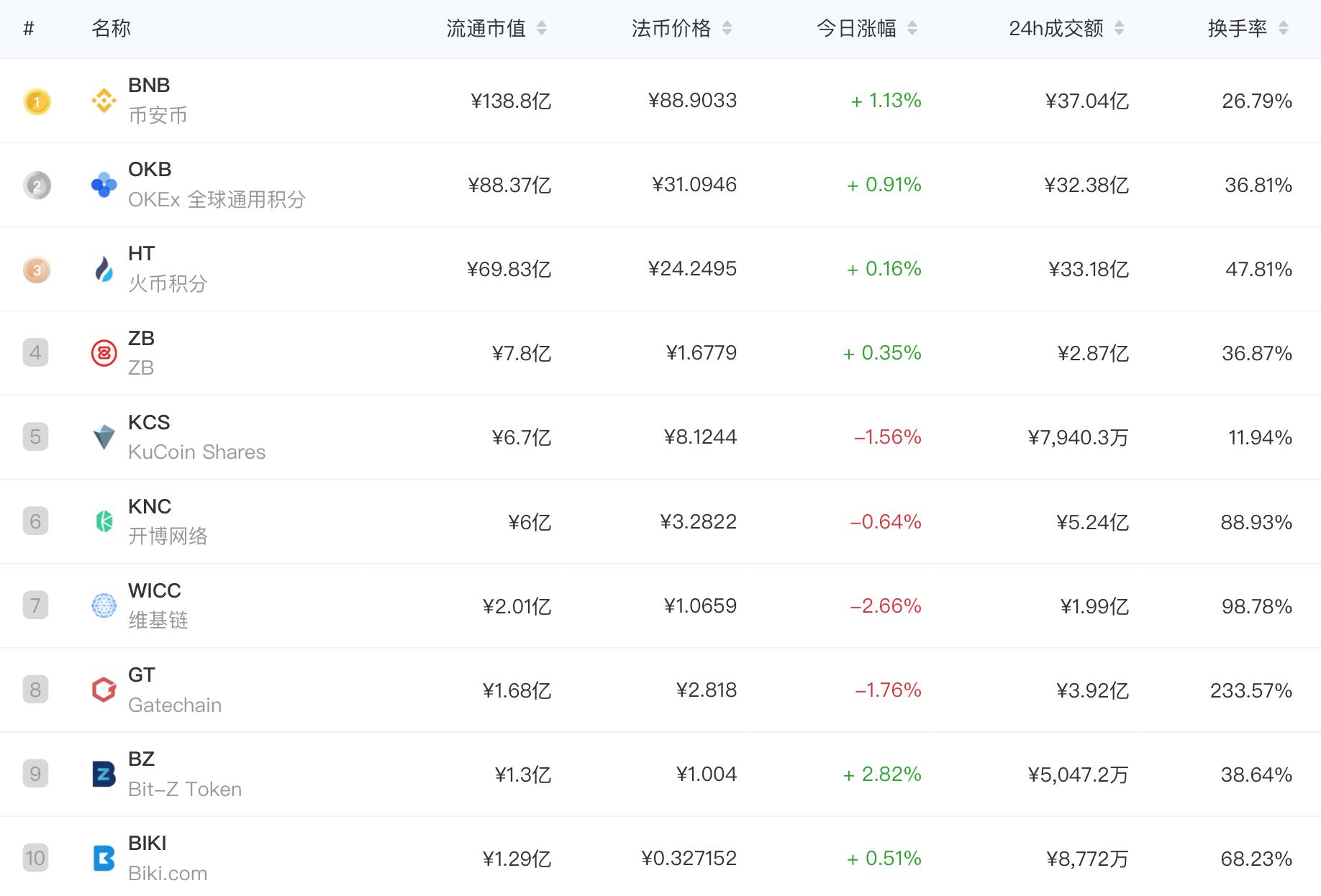Screen dimensions: 1321x896
Task: Click the BZ dark square logo
Action: click(104, 774)
